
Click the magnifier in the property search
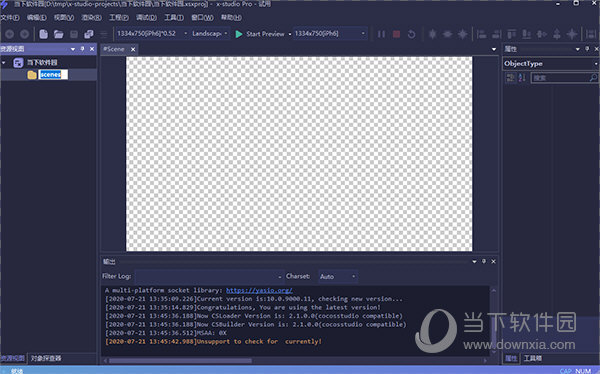pos(593,78)
